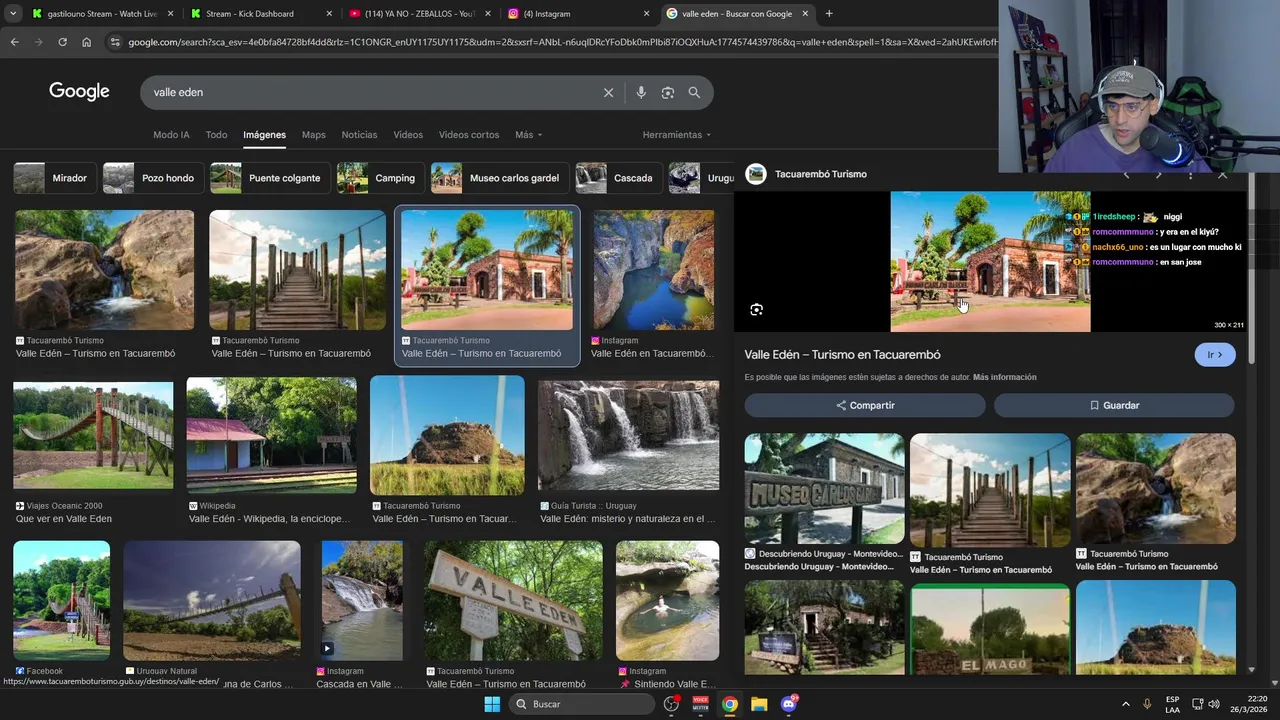
Task: Open Videos cortos results
Action: pyautogui.click(x=469, y=135)
